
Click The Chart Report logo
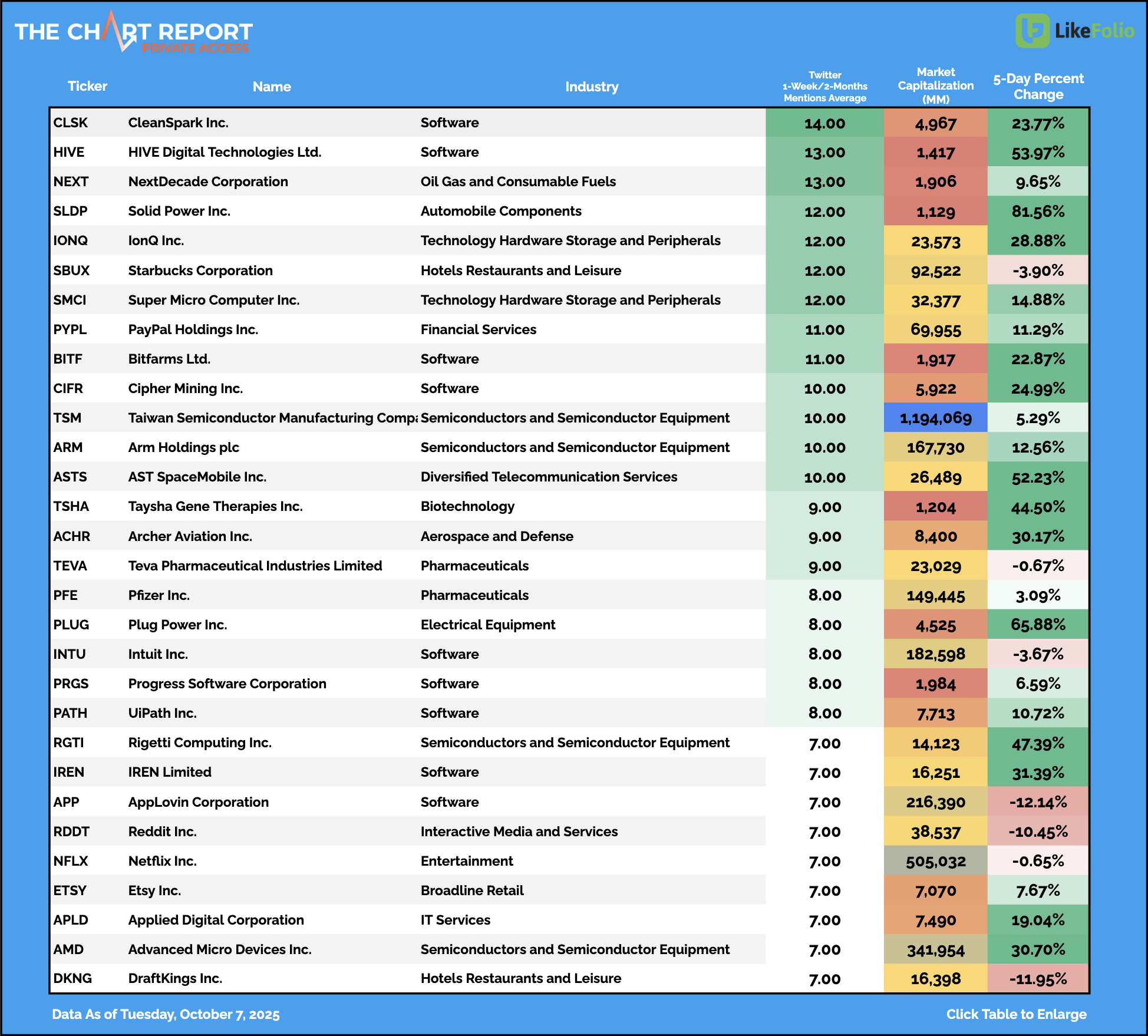pyautogui.click(x=133, y=32)
